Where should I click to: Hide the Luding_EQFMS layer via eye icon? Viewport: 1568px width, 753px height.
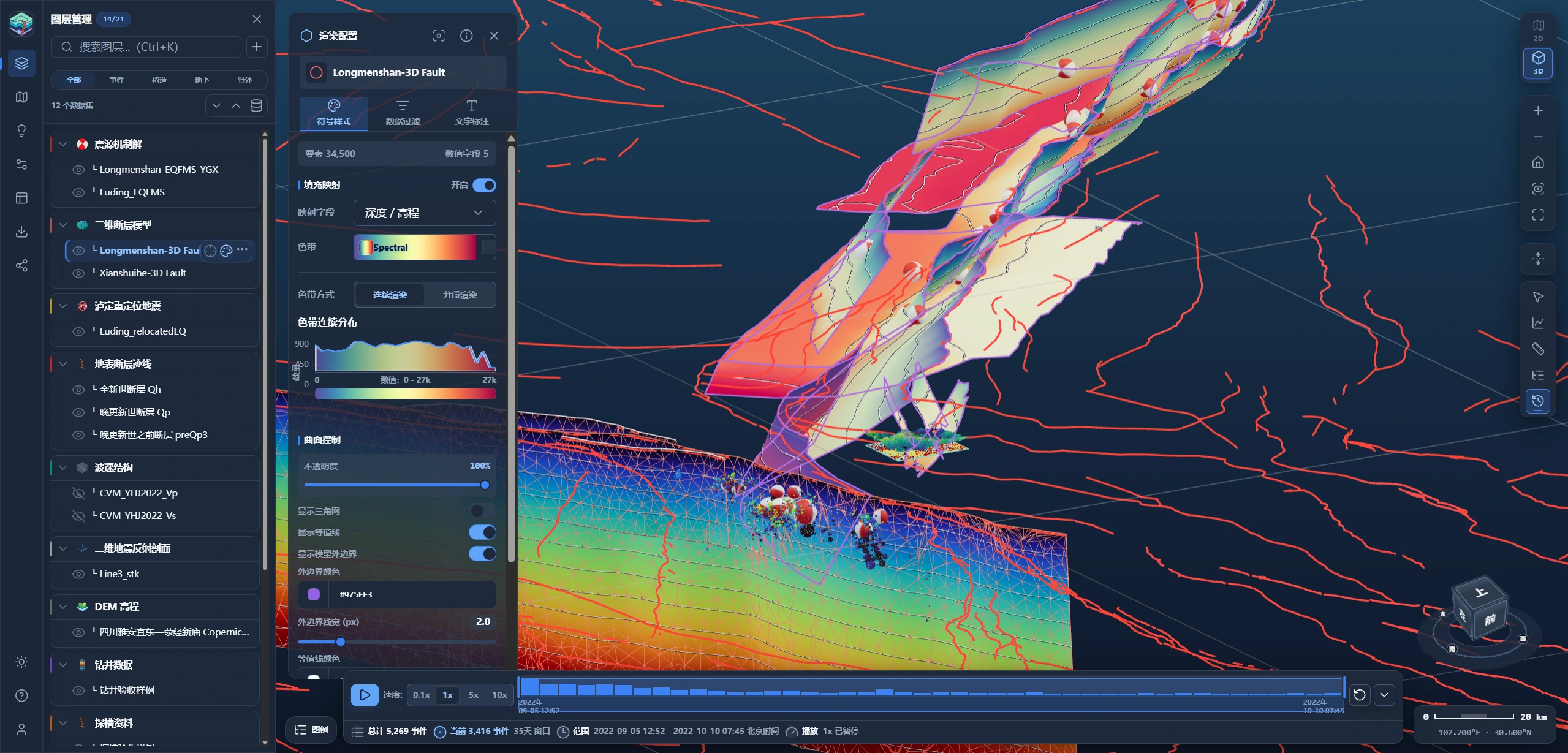pos(78,192)
